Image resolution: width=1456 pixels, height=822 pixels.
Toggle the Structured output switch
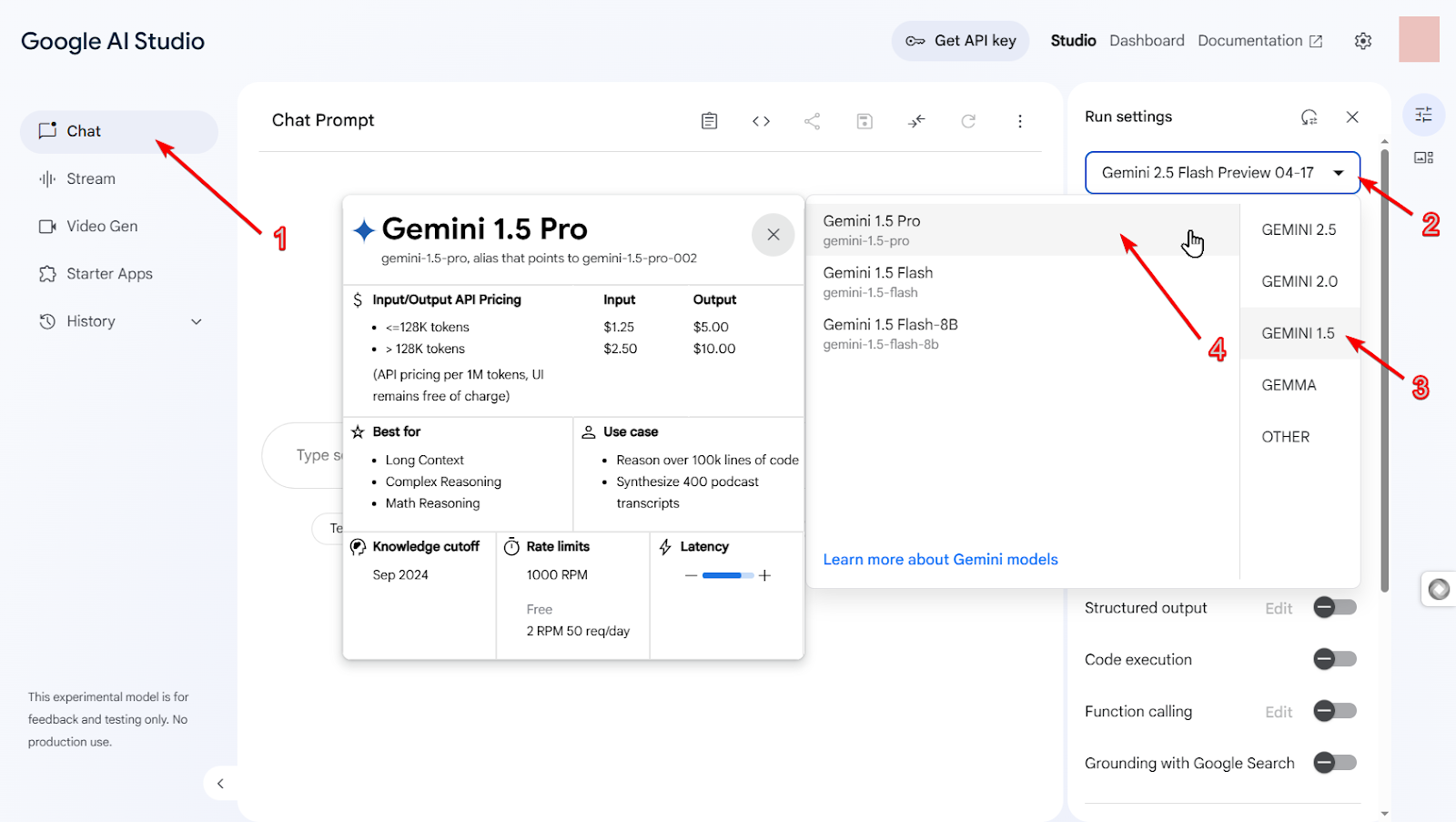click(1335, 607)
